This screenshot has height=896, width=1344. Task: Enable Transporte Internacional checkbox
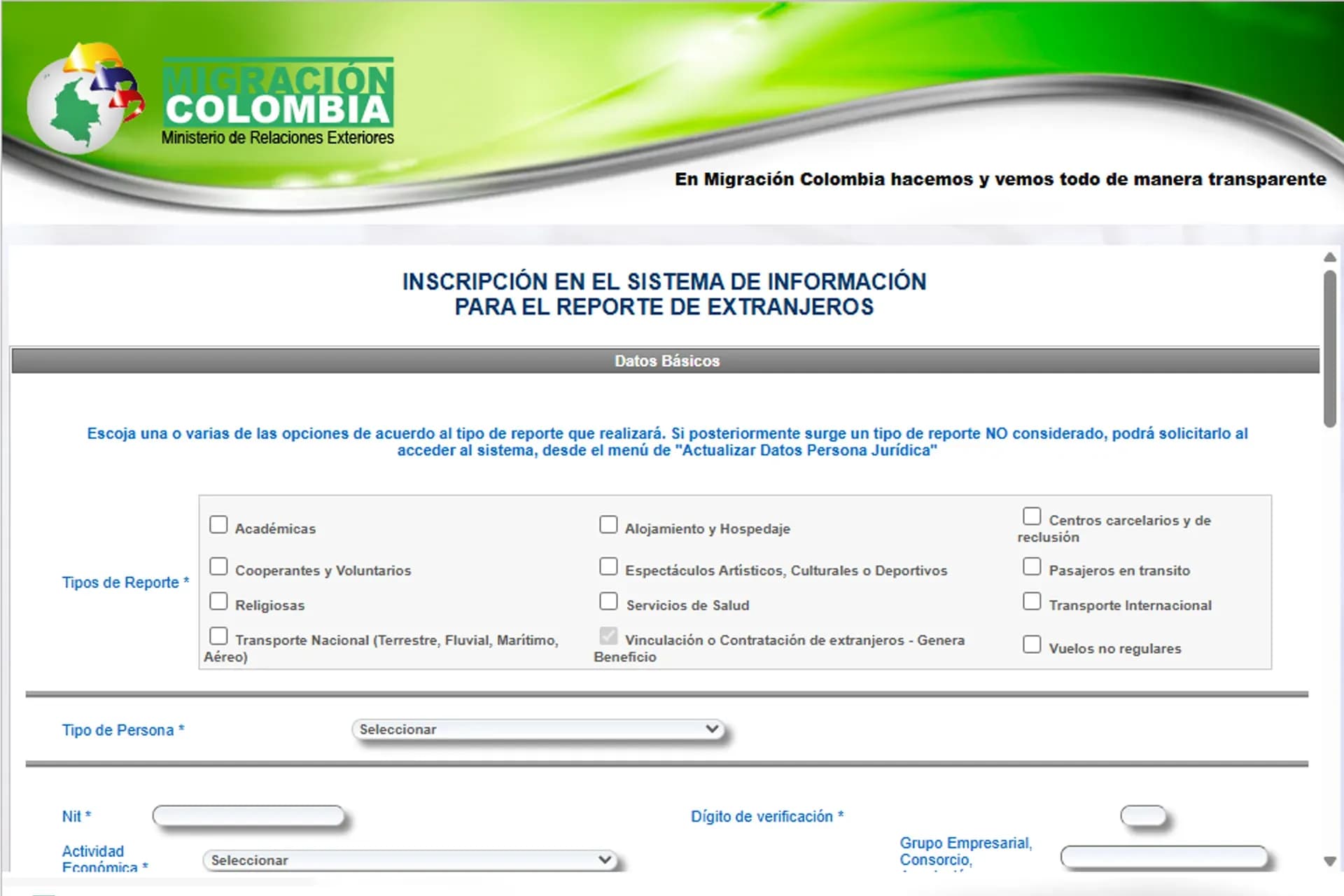1032,601
